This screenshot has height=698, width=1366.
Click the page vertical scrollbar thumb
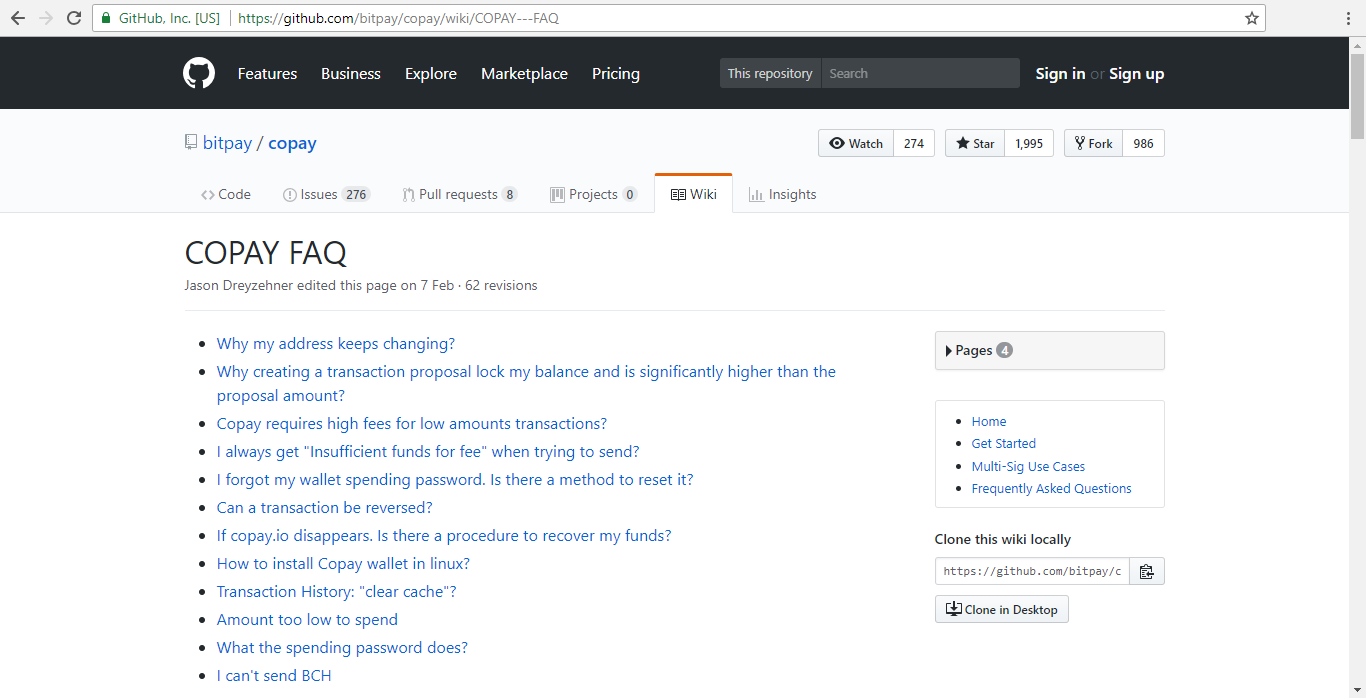pos(1357,95)
